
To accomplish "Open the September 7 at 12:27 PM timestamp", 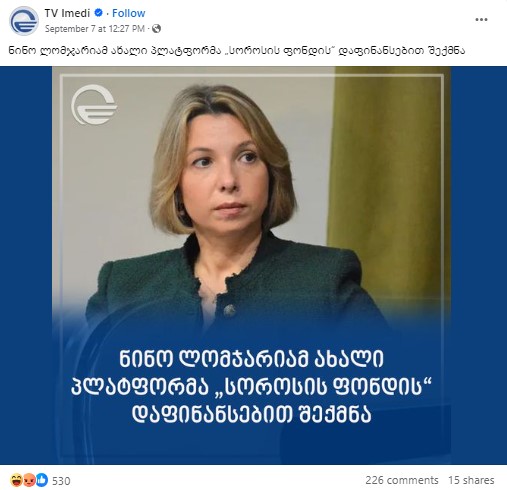I will tap(95, 29).
